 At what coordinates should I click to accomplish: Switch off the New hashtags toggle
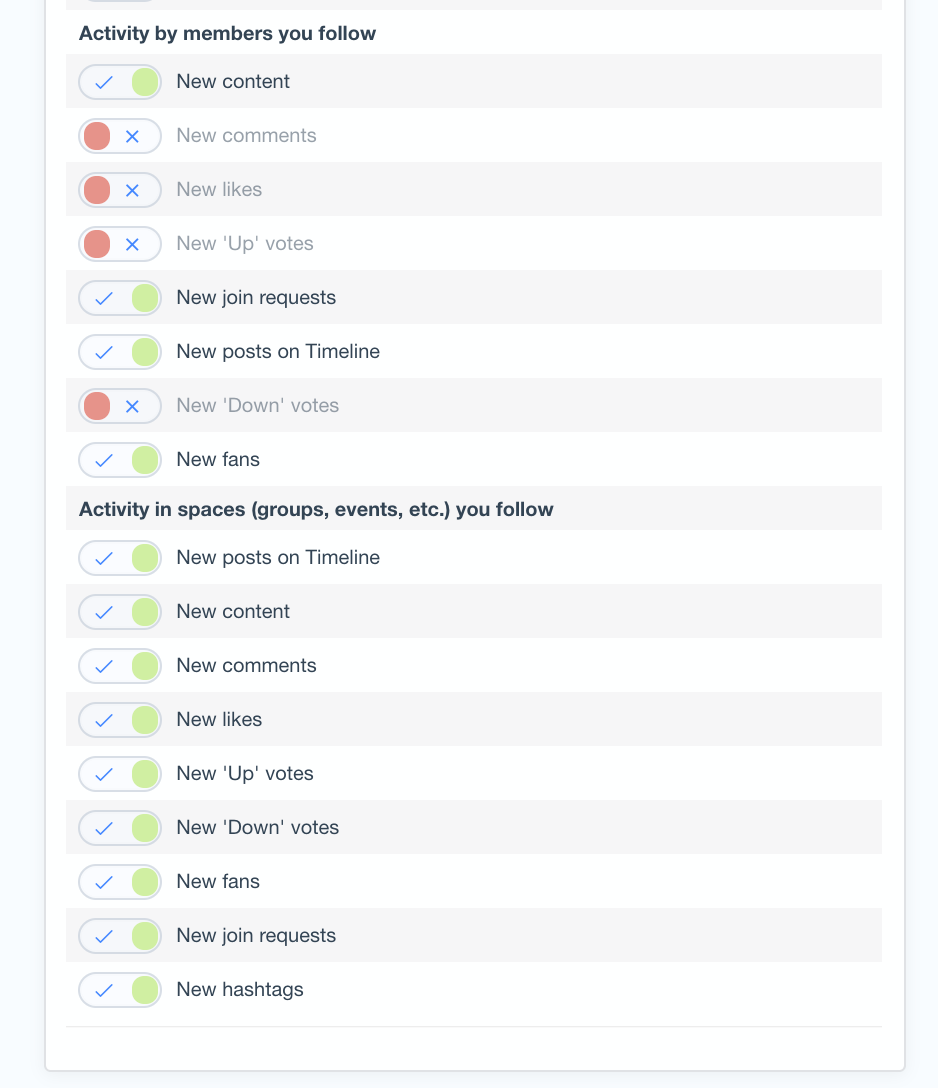(120, 990)
